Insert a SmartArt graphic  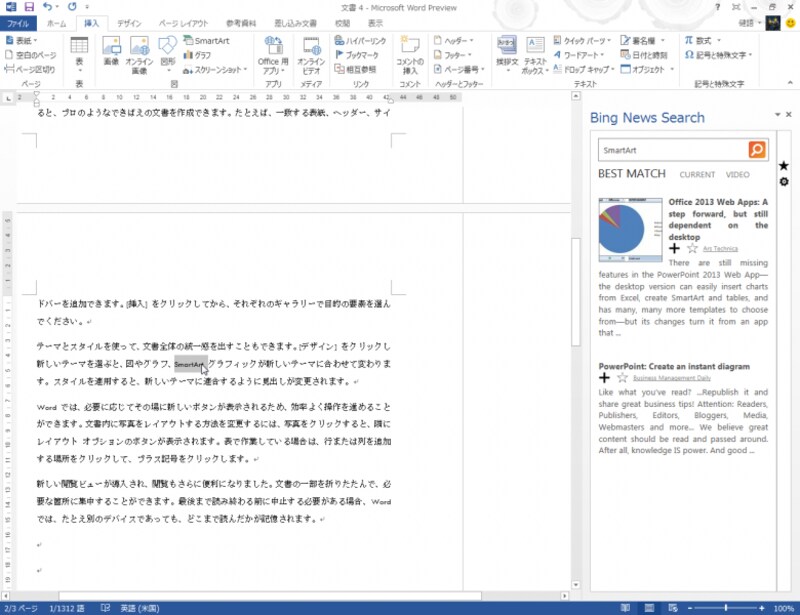pyautogui.click(x=207, y=41)
